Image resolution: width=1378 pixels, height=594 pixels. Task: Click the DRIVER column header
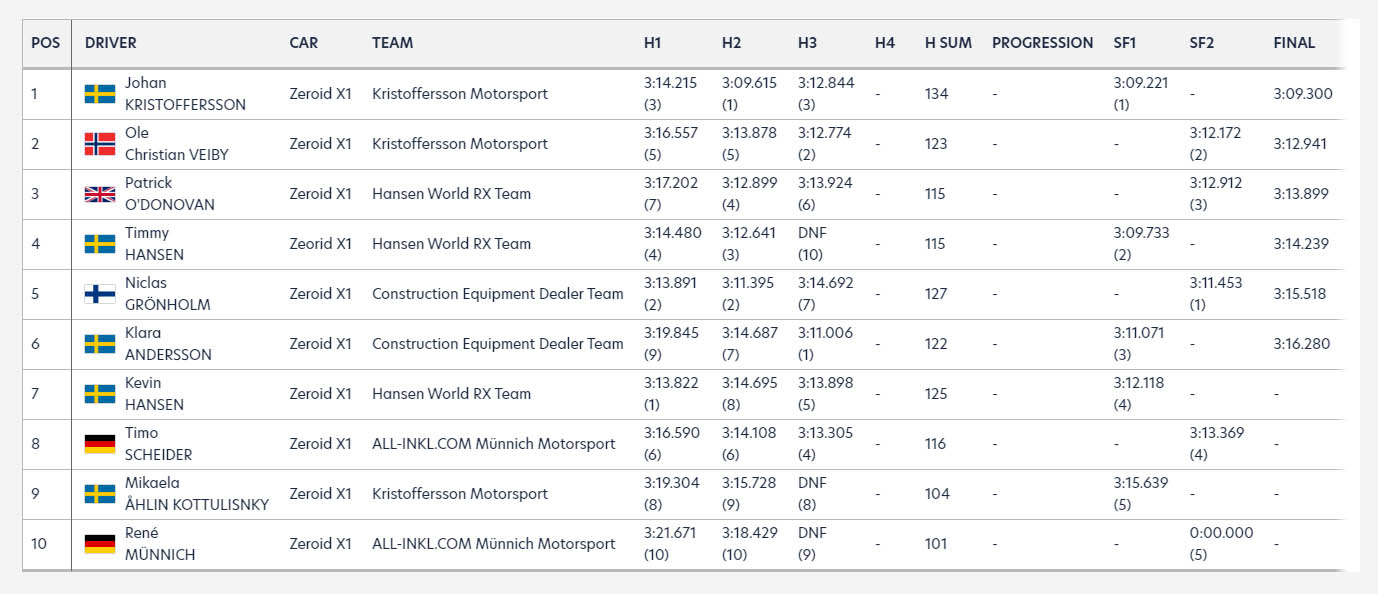click(111, 43)
